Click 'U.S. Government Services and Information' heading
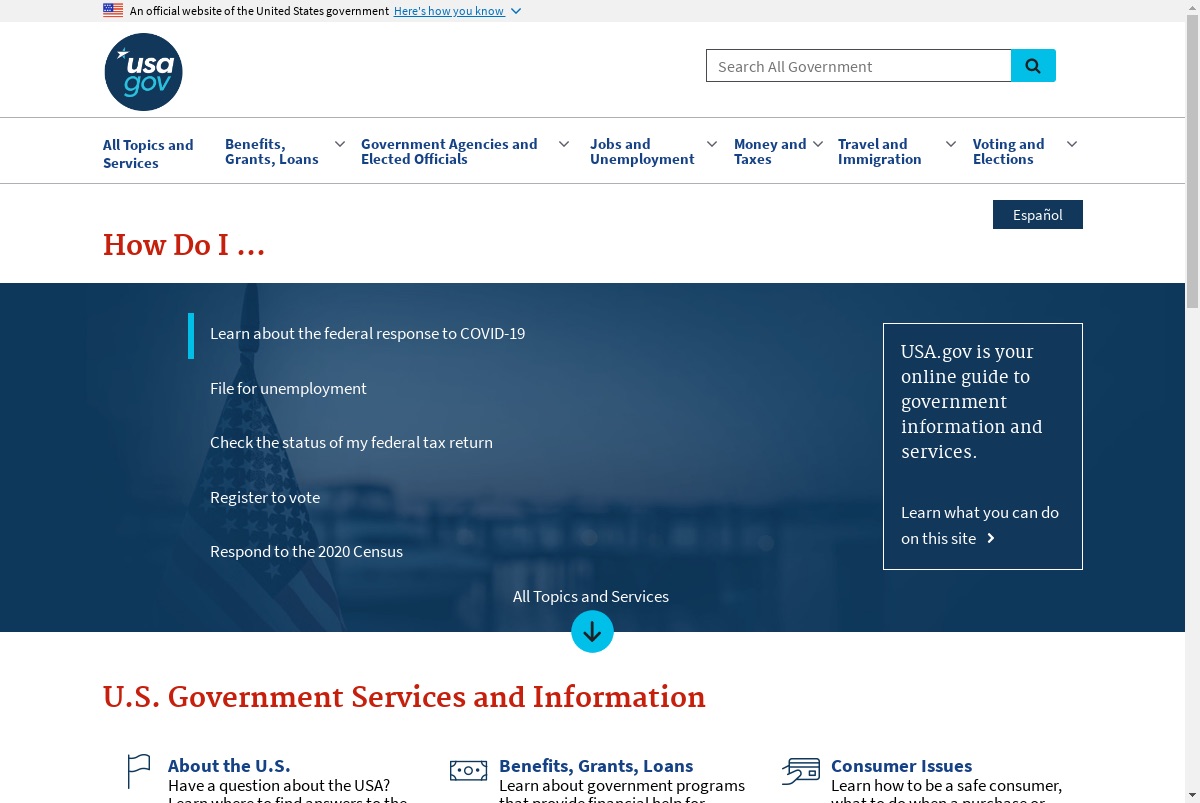 (404, 697)
